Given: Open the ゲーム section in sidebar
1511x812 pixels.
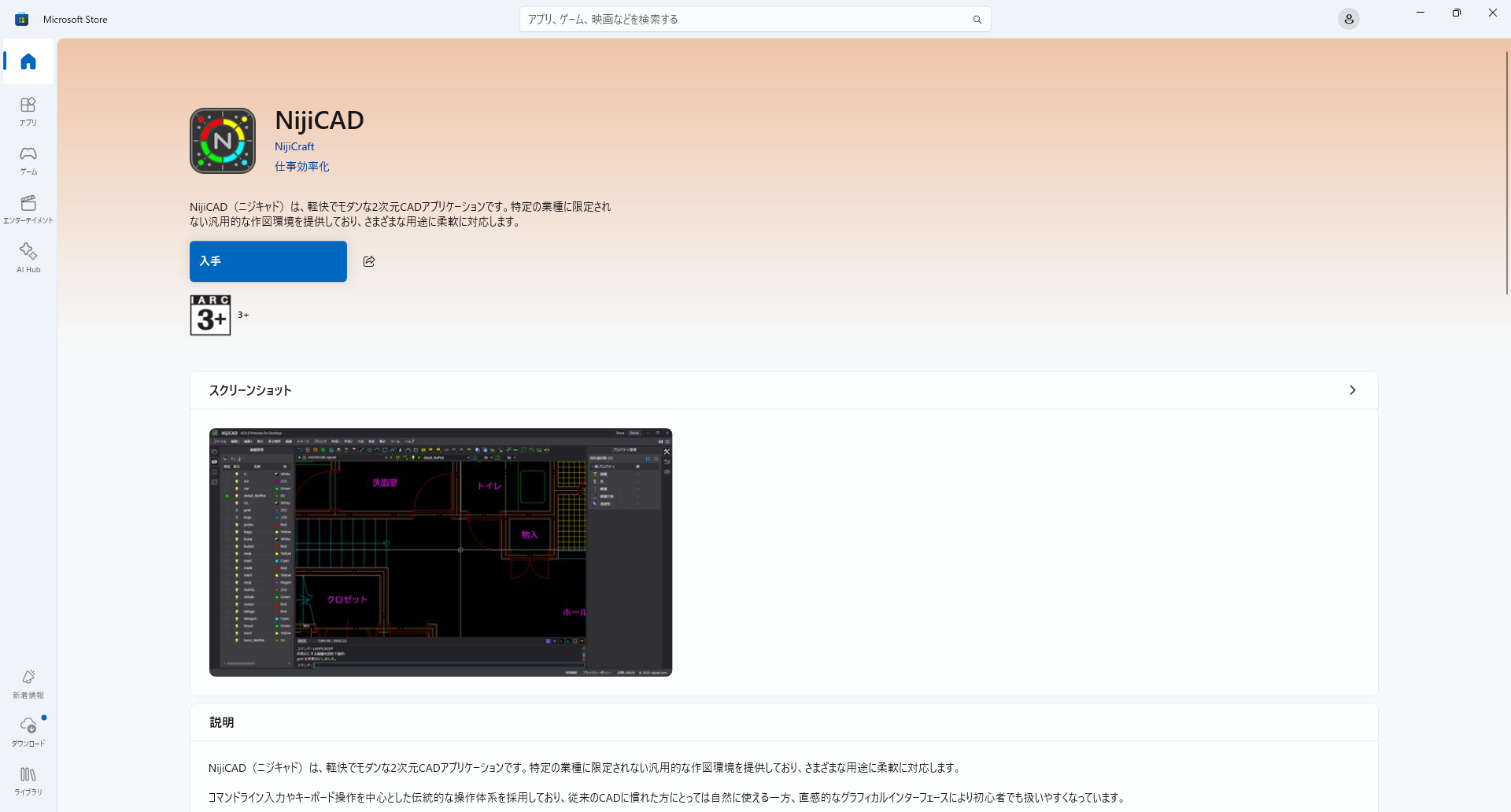Looking at the screenshot, I should tap(28, 160).
